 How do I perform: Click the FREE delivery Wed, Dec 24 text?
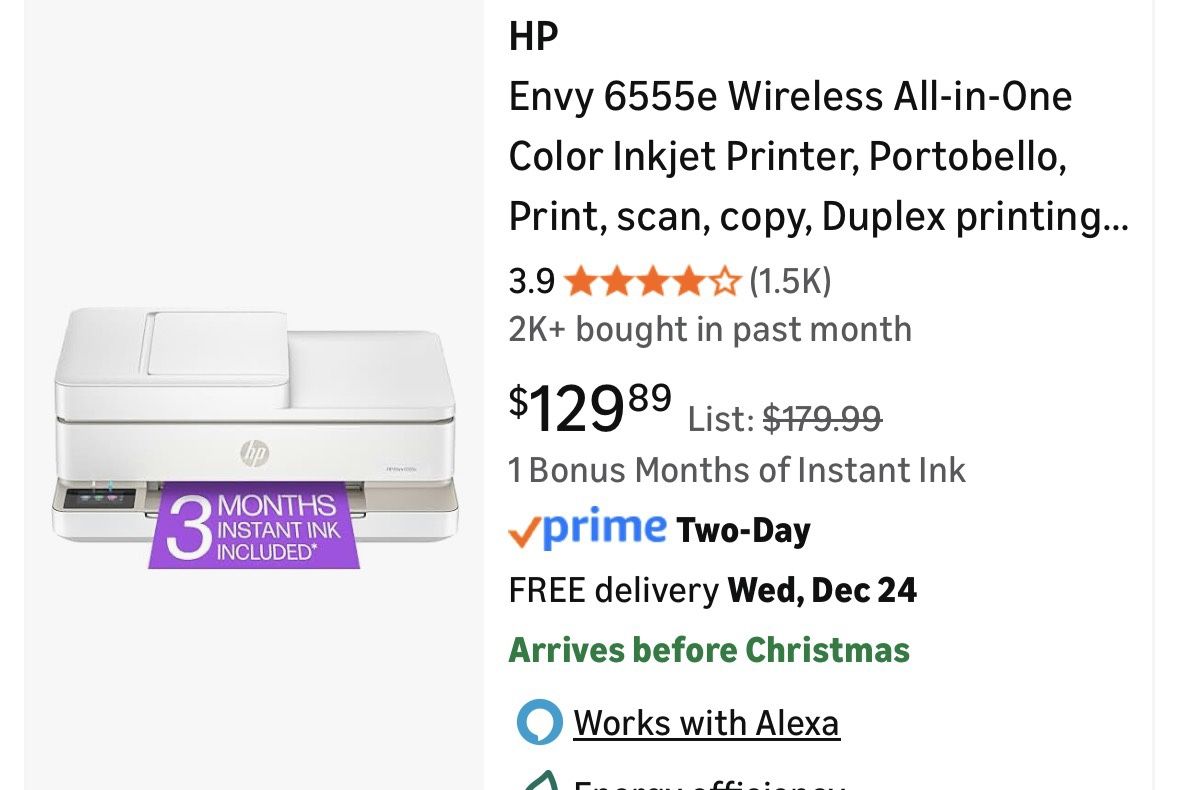point(712,590)
